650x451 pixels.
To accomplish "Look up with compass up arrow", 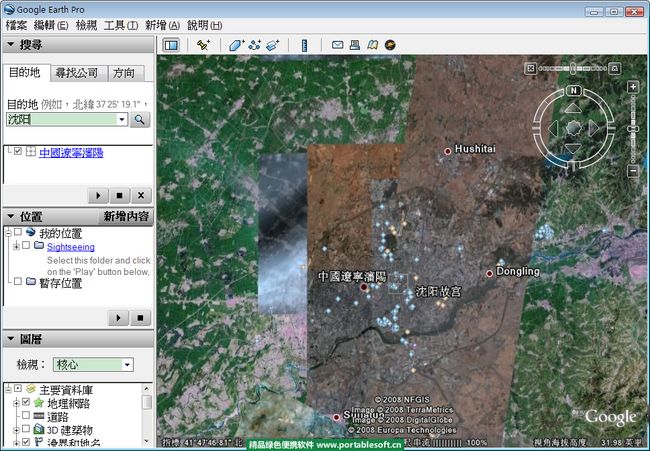I will coord(573,109).
